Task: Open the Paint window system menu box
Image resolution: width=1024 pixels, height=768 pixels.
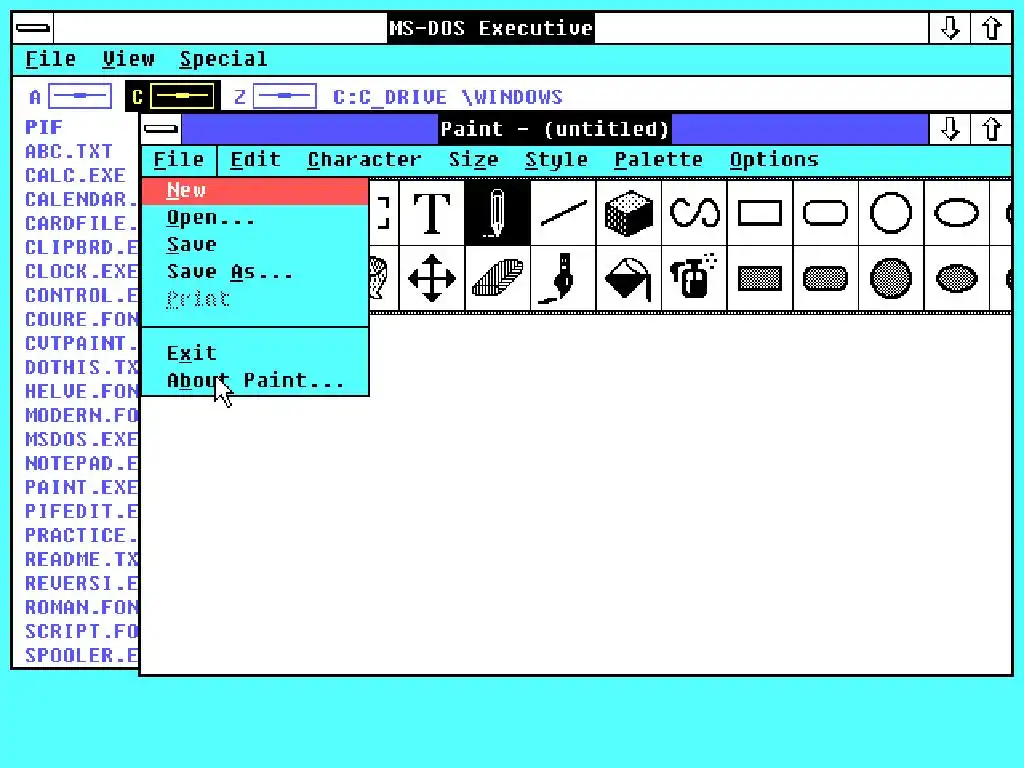Action: tap(161, 129)
